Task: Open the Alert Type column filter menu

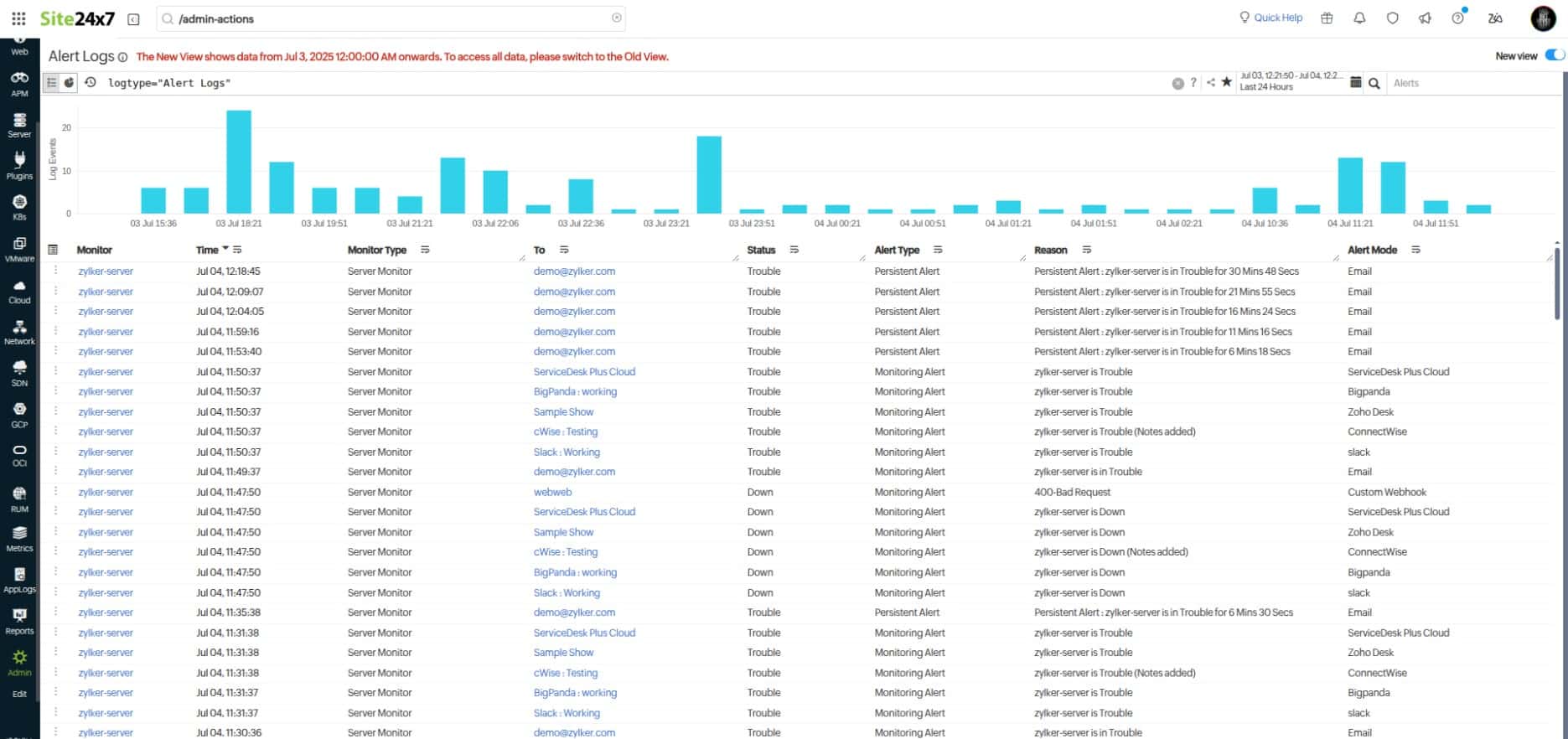Action: pyautogui.click(x=938, y=250)
